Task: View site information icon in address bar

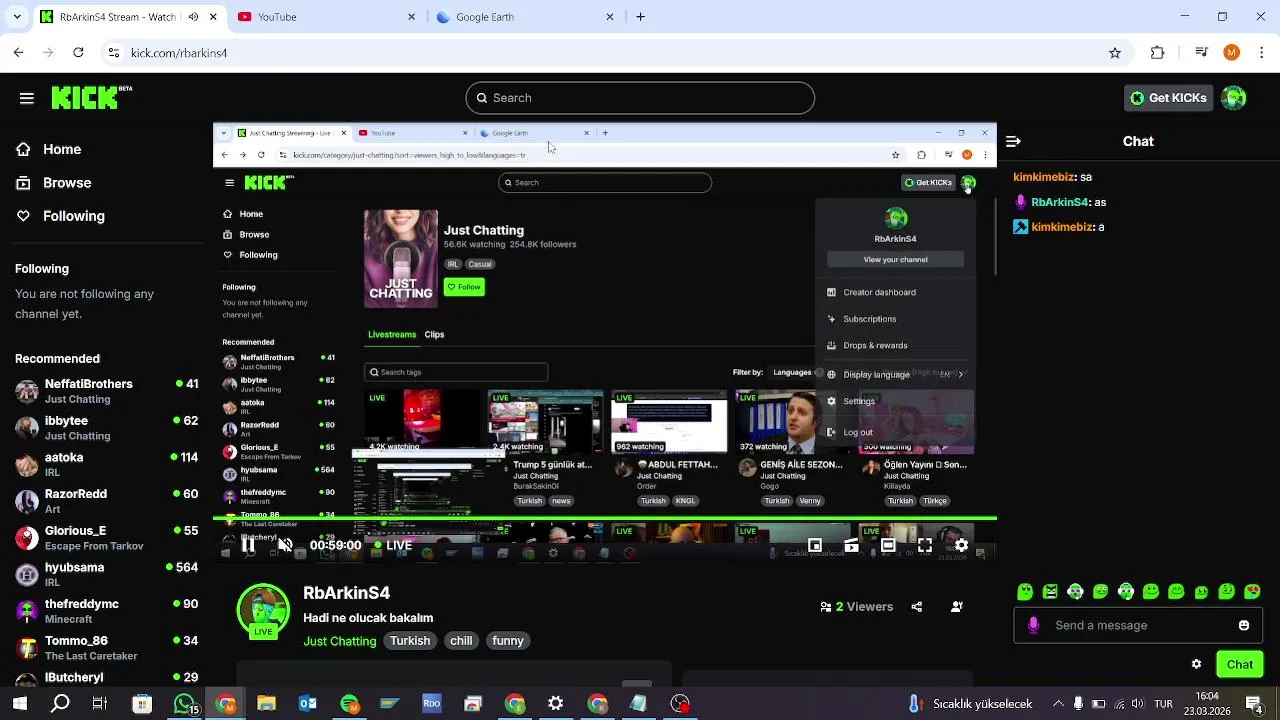Action: point(114,53)
